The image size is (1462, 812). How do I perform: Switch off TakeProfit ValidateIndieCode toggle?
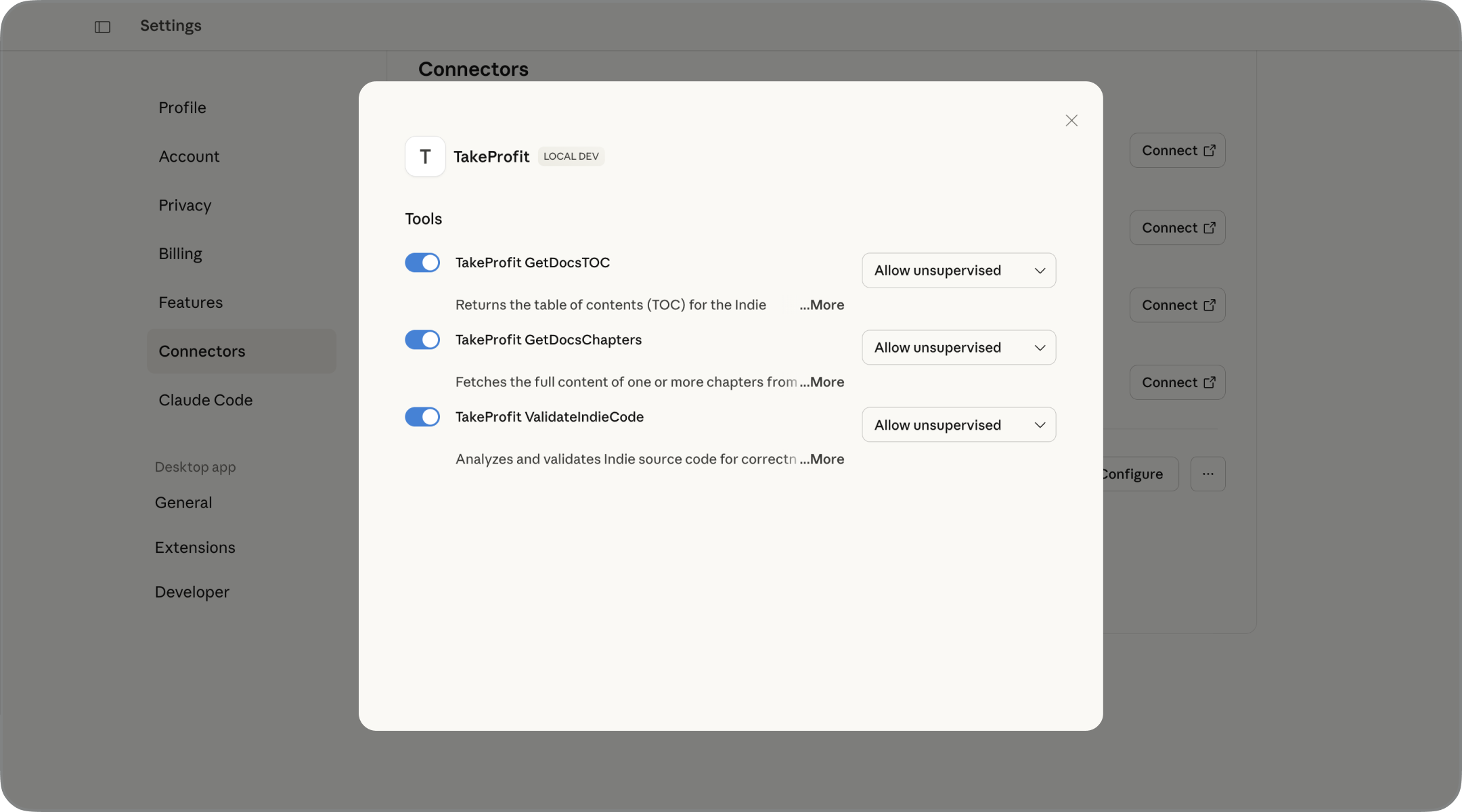coord(422,417)
